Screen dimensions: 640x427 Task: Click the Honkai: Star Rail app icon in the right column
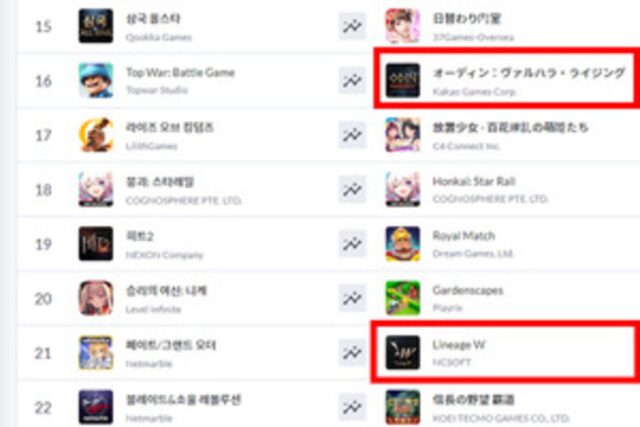coord(403,189)
